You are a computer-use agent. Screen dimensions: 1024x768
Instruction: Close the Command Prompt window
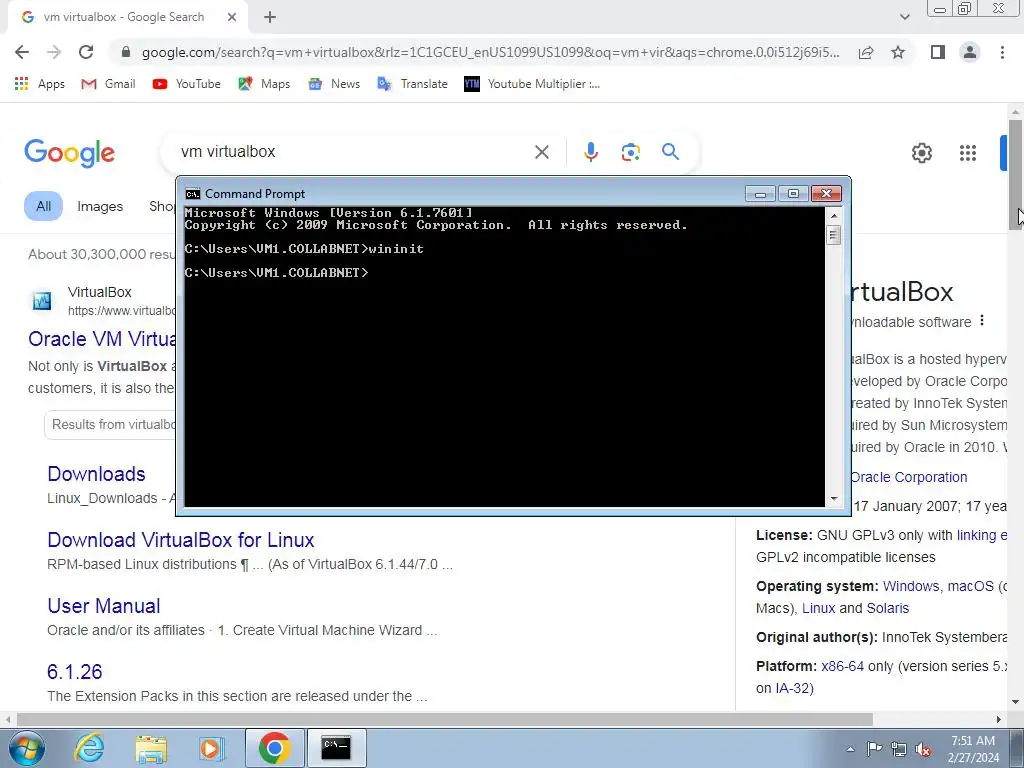[x=826, y=194]
